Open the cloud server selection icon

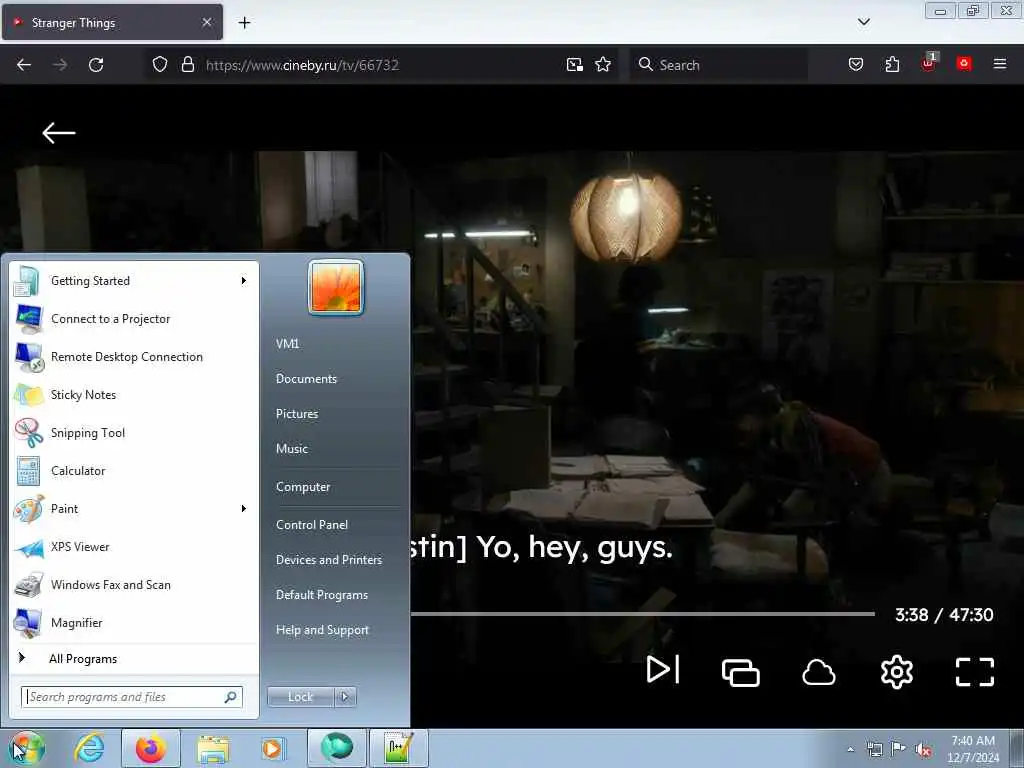coord(818,672)
